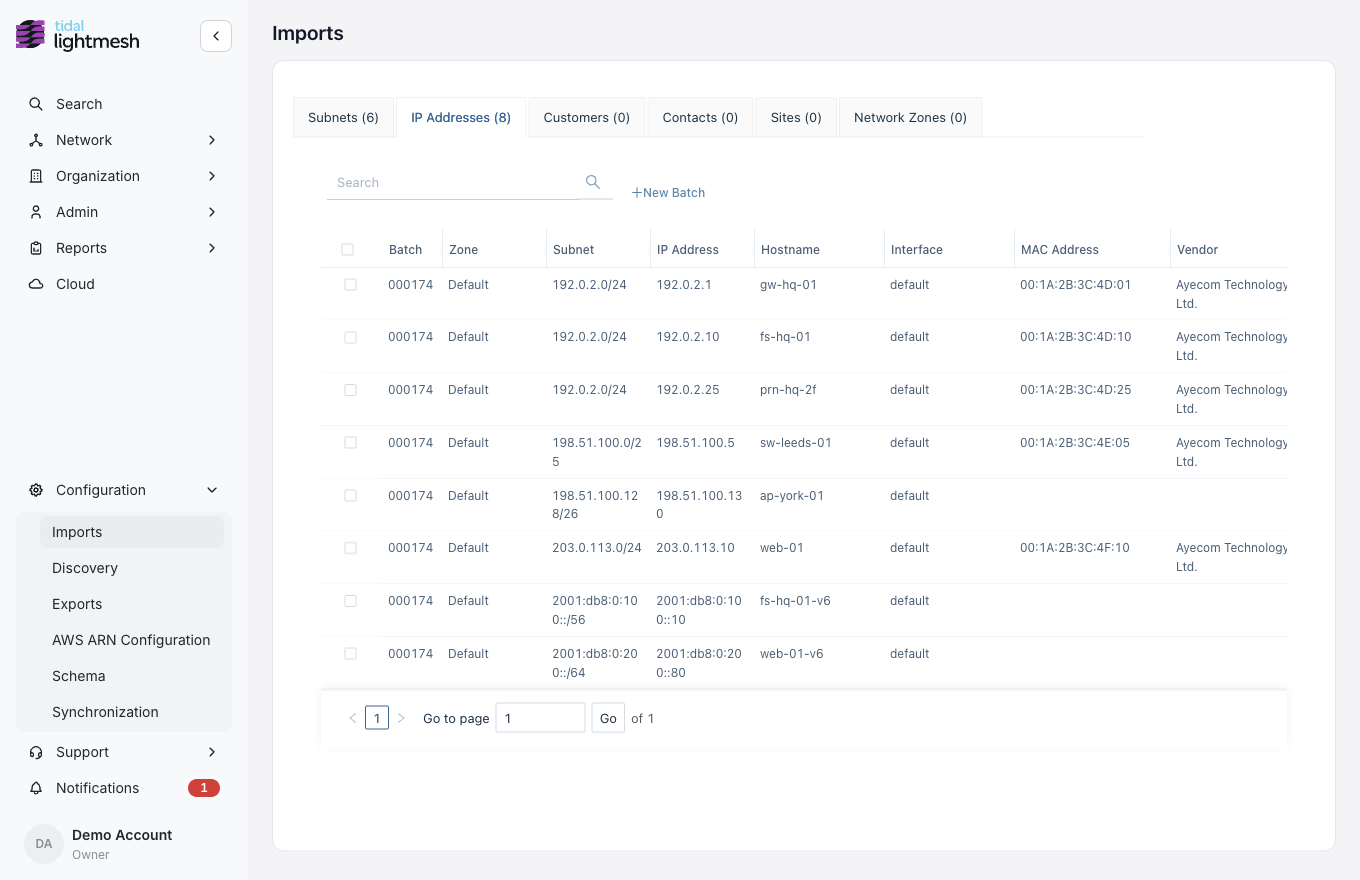Click the Search magnifier icon in sidebar
This screenshot has width=1360, height=880.
point(36,104)
